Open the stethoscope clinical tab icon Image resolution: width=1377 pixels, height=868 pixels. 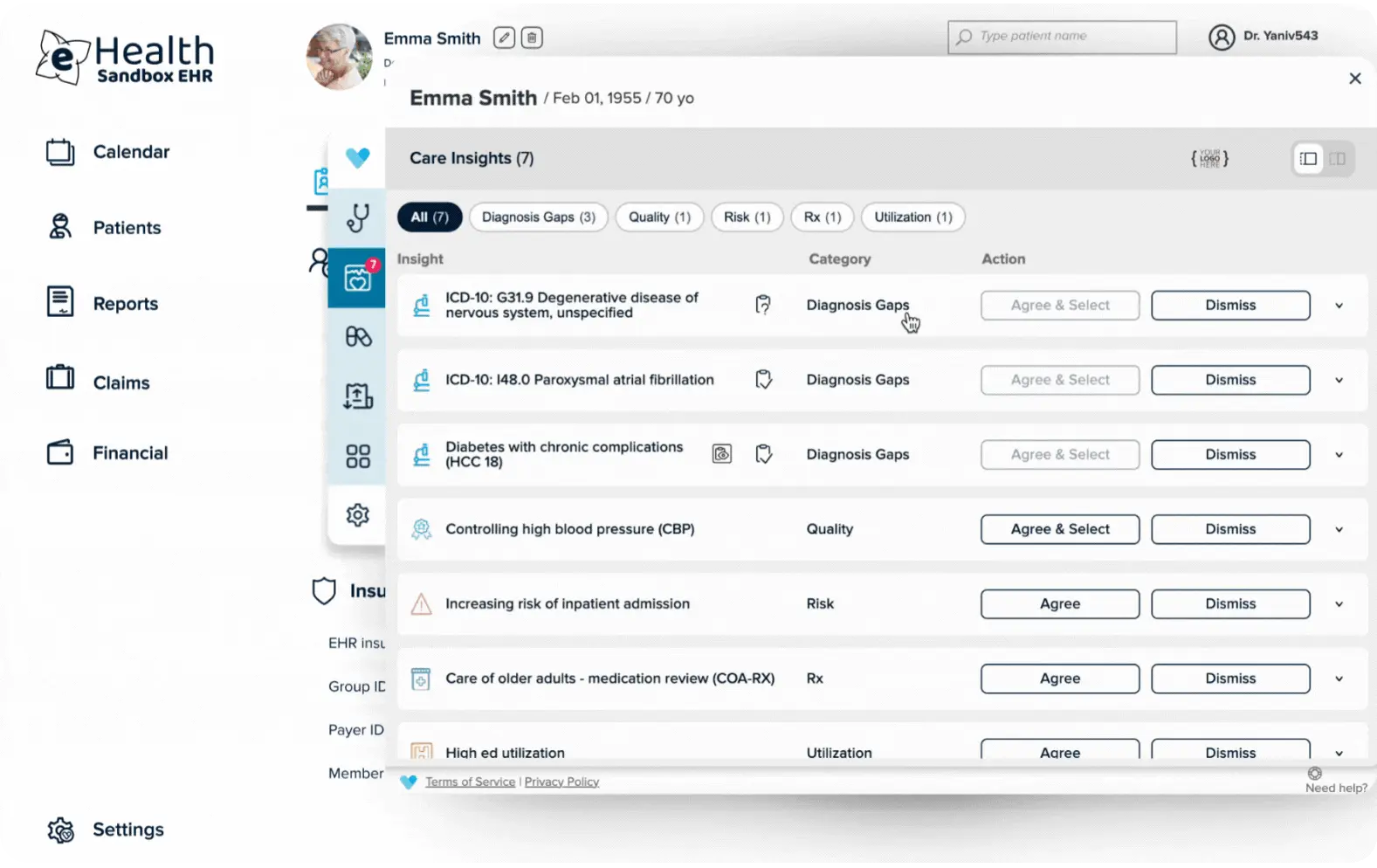pos(357,218)
